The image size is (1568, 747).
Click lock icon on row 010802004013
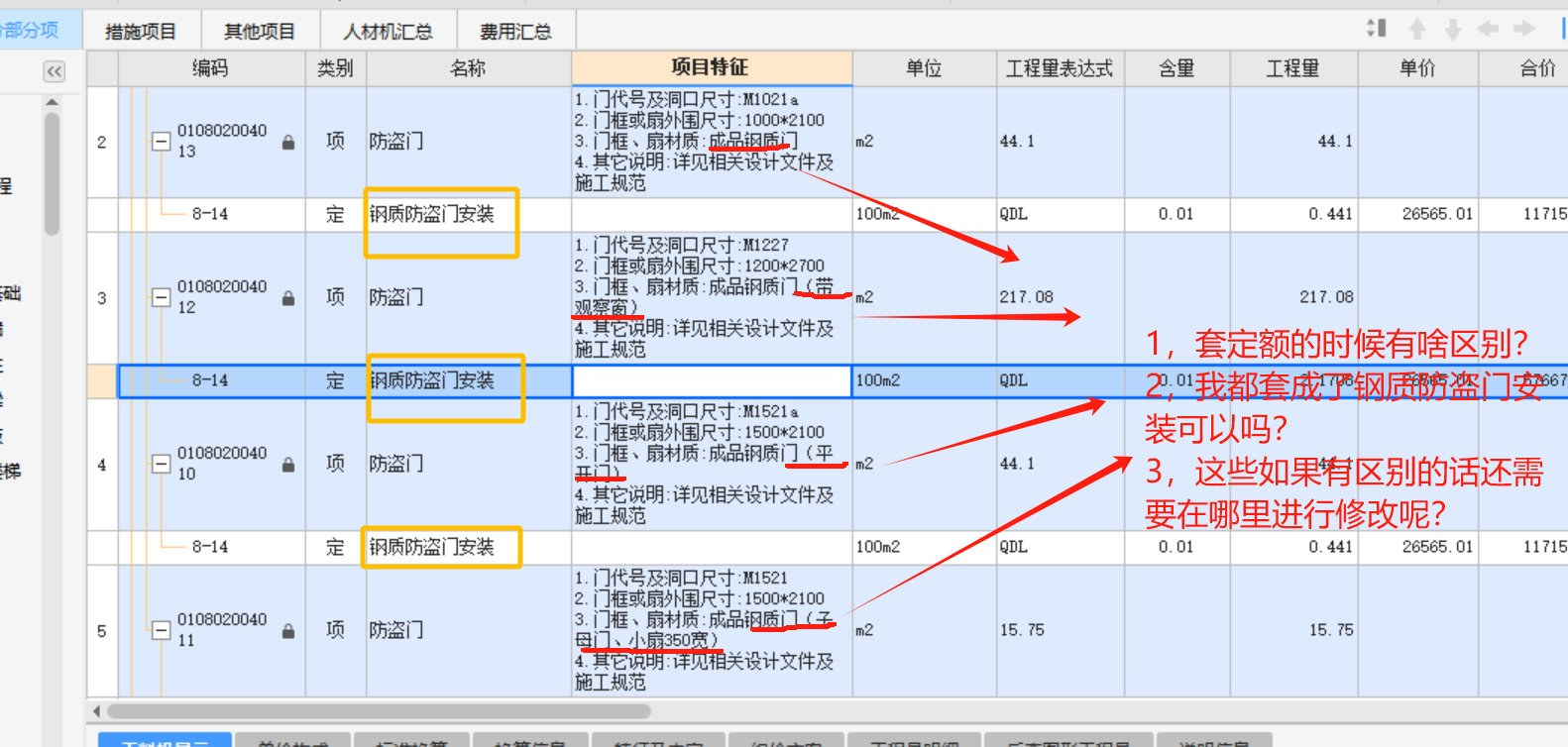coord(288,142)
